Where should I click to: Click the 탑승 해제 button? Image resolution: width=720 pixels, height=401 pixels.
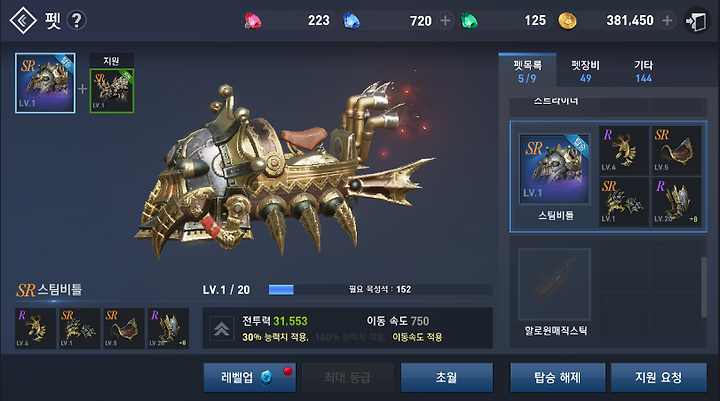[557, 378]
